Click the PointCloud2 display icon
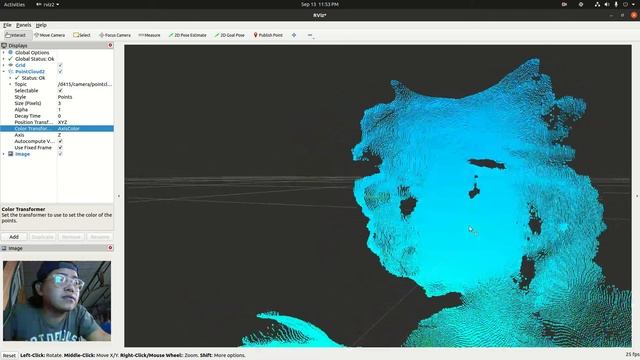Image resolution: width=640 pixels, height=360 pixels. pyautogui.click(x=11, y=71)
